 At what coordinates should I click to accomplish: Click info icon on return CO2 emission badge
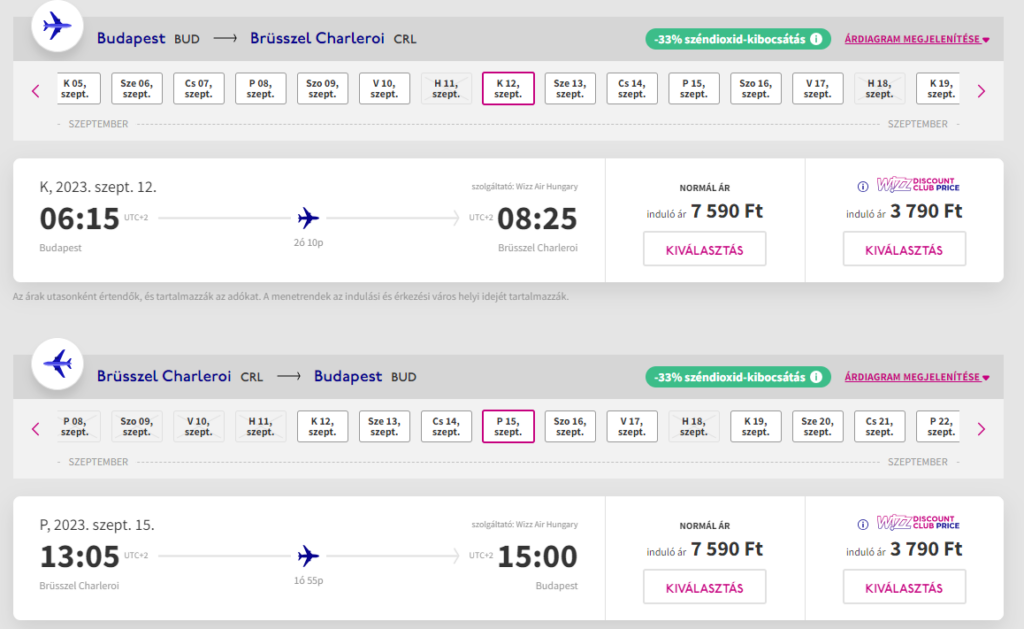click(816, 377)
